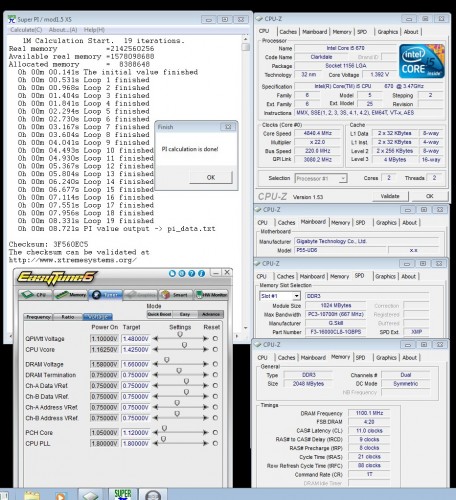This screenshot has height=500, width=456.
Task: Open the CPU tab in EasyTune6
Action: pyautogui.click(x=36, y=295)
